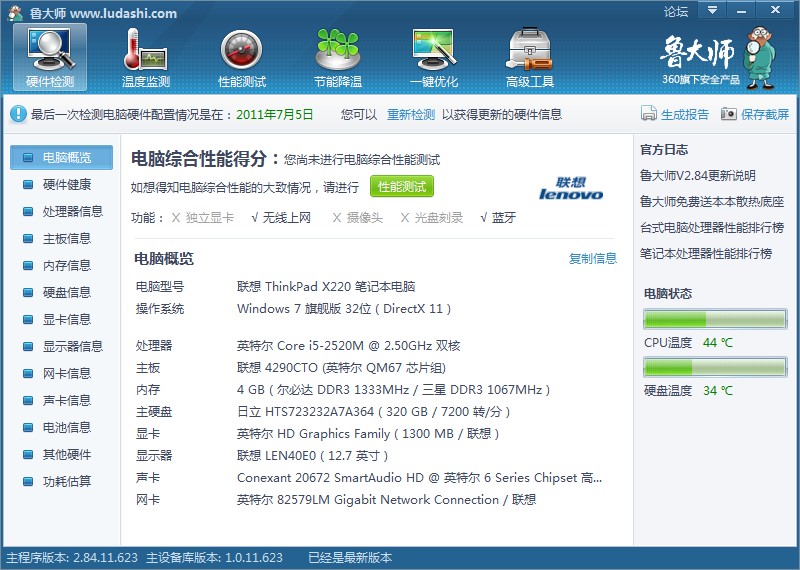Screen dimensions: 800x570
Task: Click the 重新检测 re-detect link
Action: pos(411,114)
